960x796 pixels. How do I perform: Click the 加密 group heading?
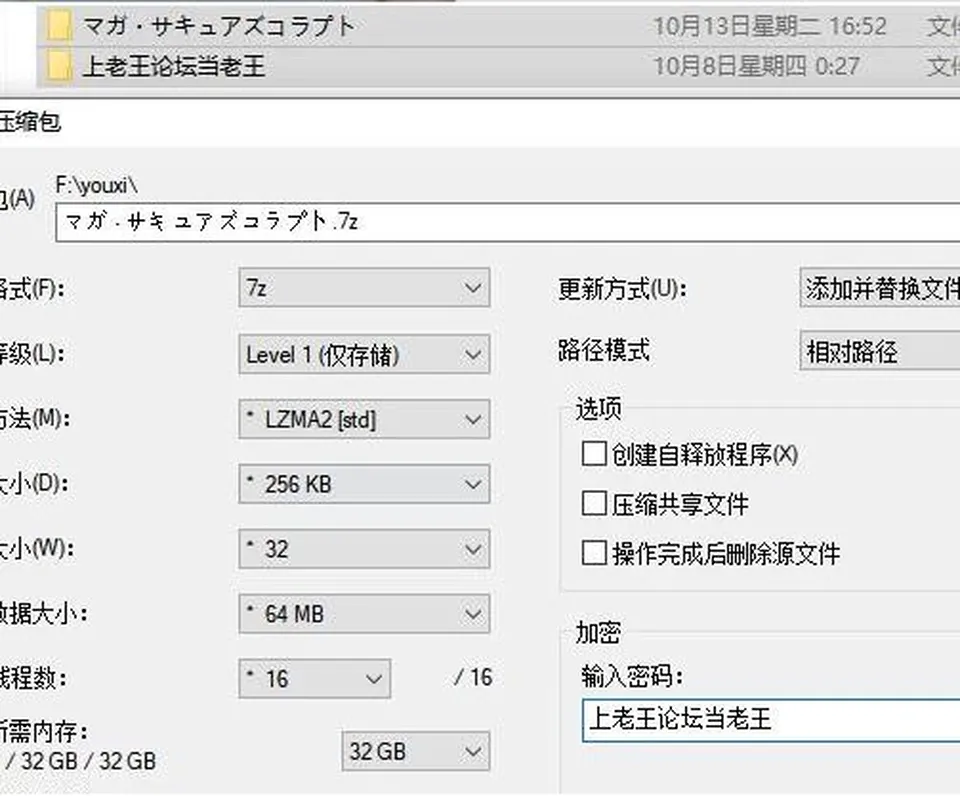[x=598, y=633]
